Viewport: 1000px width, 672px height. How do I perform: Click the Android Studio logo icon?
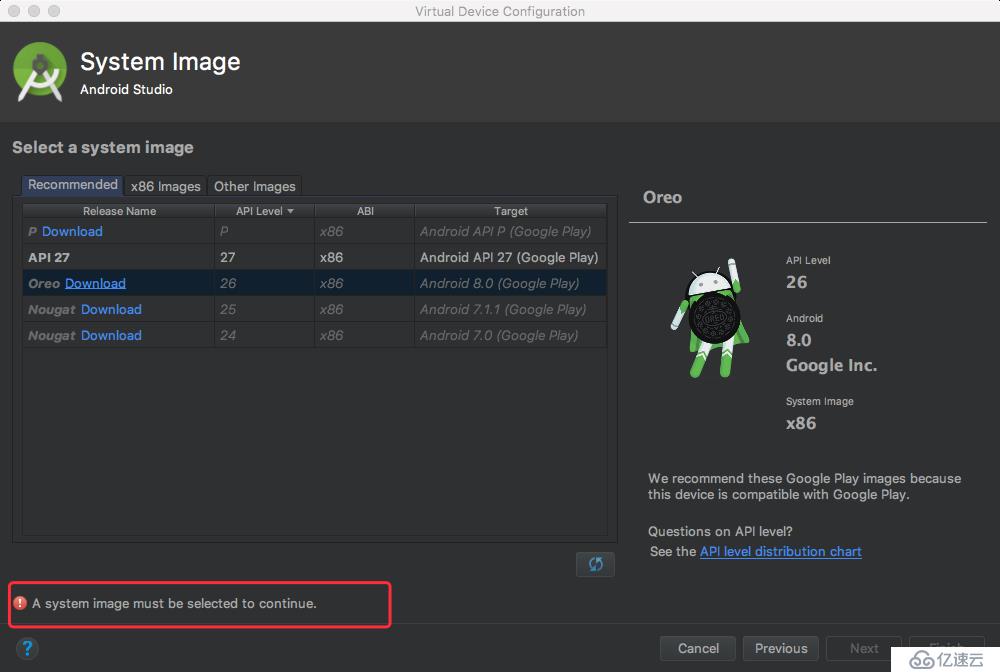tap(40, 72)
